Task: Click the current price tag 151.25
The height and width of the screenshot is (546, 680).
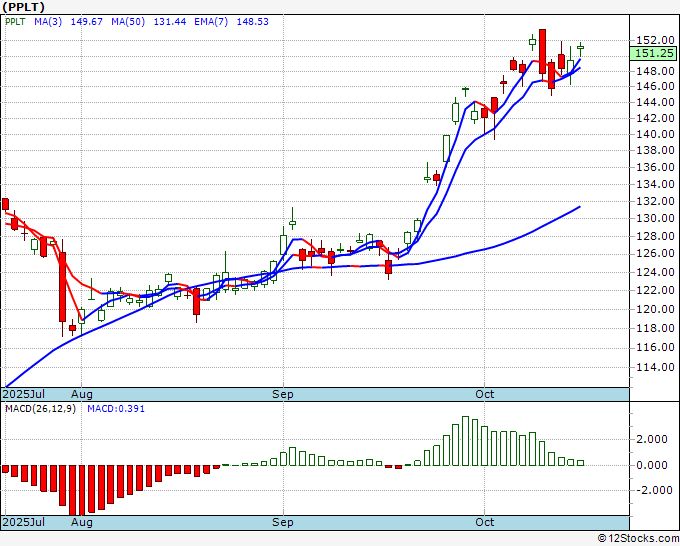Action: point(654,53)
